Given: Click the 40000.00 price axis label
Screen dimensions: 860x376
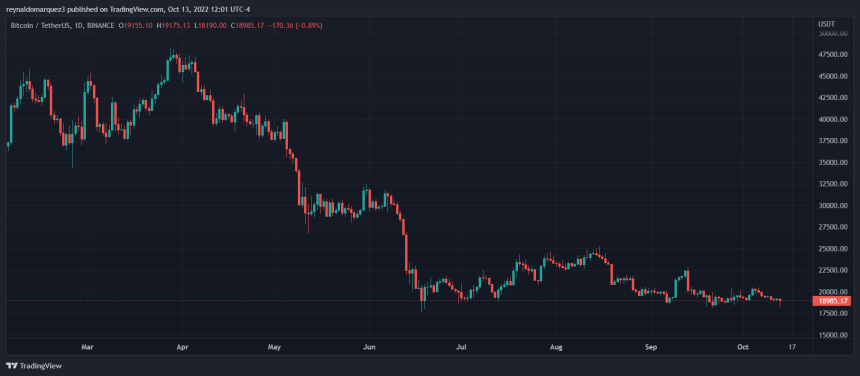Looking at the screenshot, I should coord(834,119).
